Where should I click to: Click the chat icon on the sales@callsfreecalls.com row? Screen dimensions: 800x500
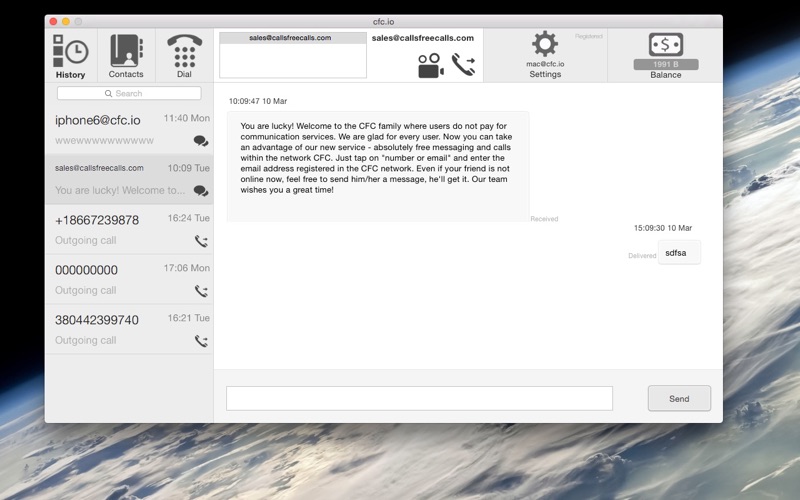point(200,191)
